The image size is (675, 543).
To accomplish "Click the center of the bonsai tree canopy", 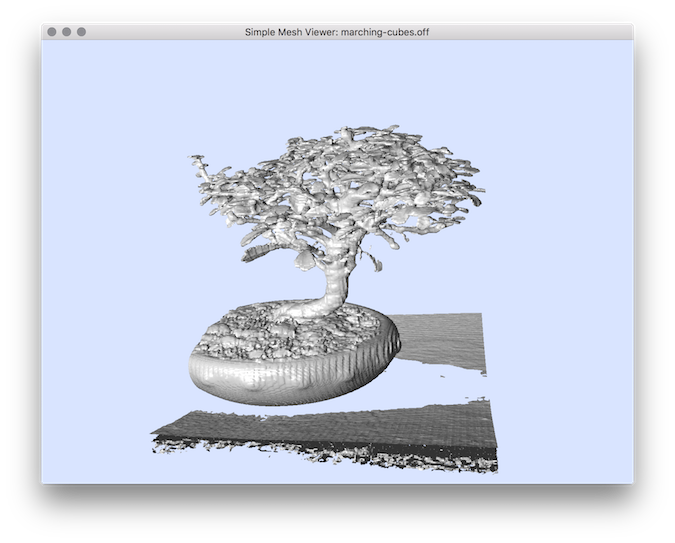I will pos(340,185).
